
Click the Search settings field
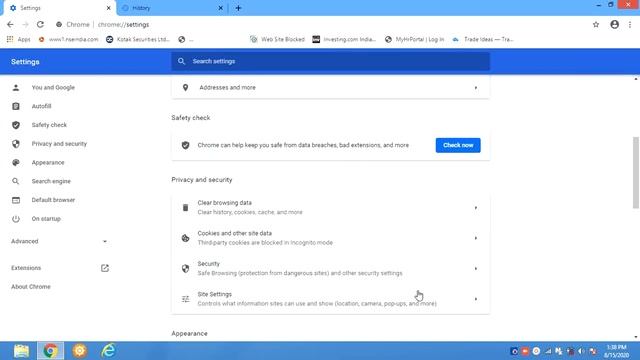331,61
